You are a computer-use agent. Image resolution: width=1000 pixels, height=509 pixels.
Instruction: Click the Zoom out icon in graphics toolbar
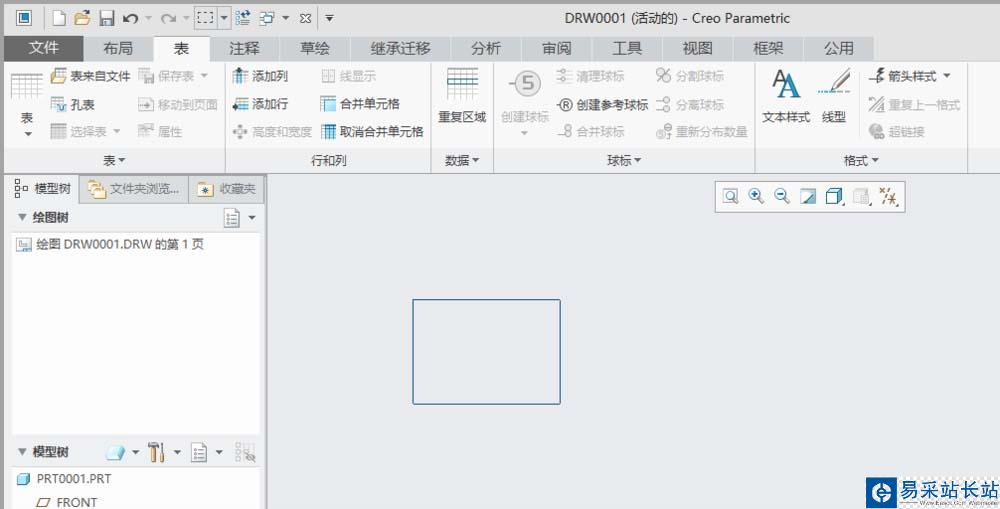tap(782, 196)
